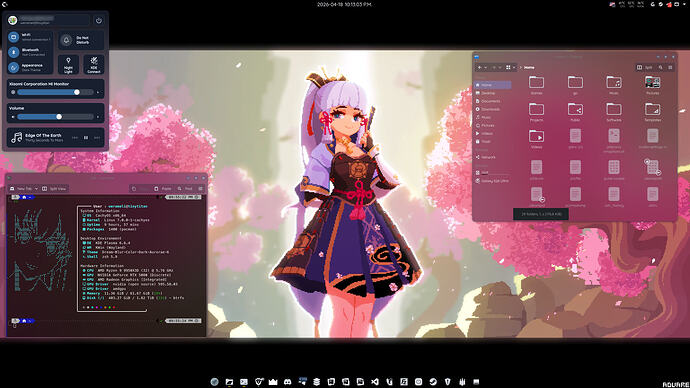
Task: Select the Videos folder icon
Action: click(x=536, y=136)
